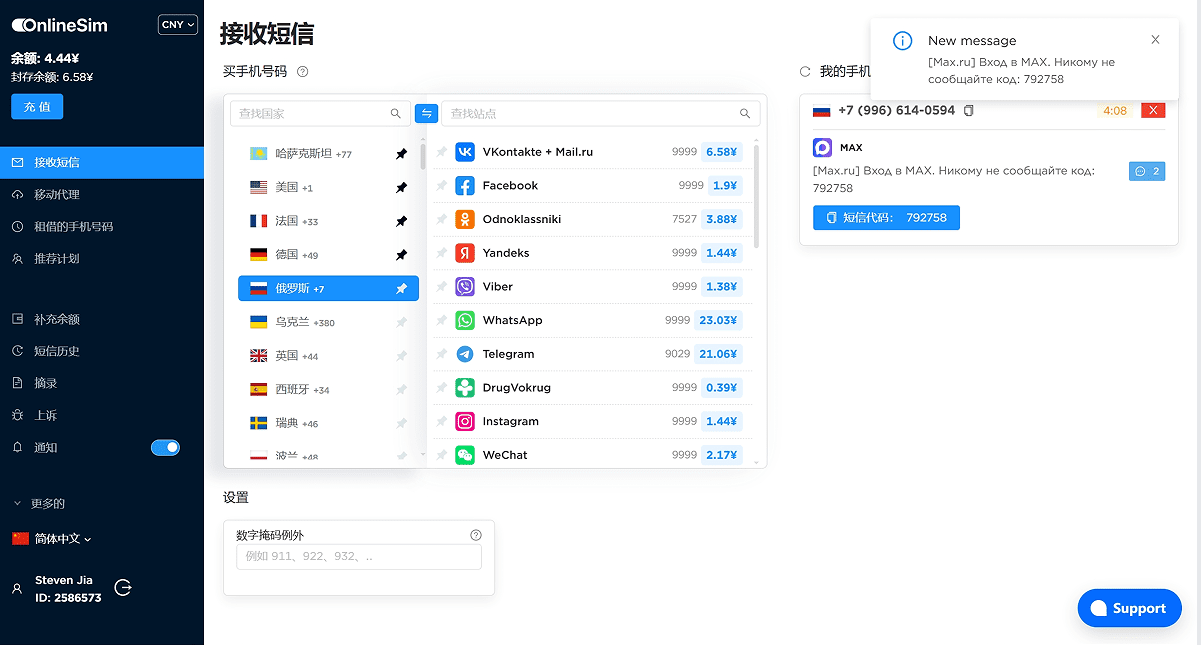
Task: Click the swap country/service arrows icon
Action: tap(427, 113)
